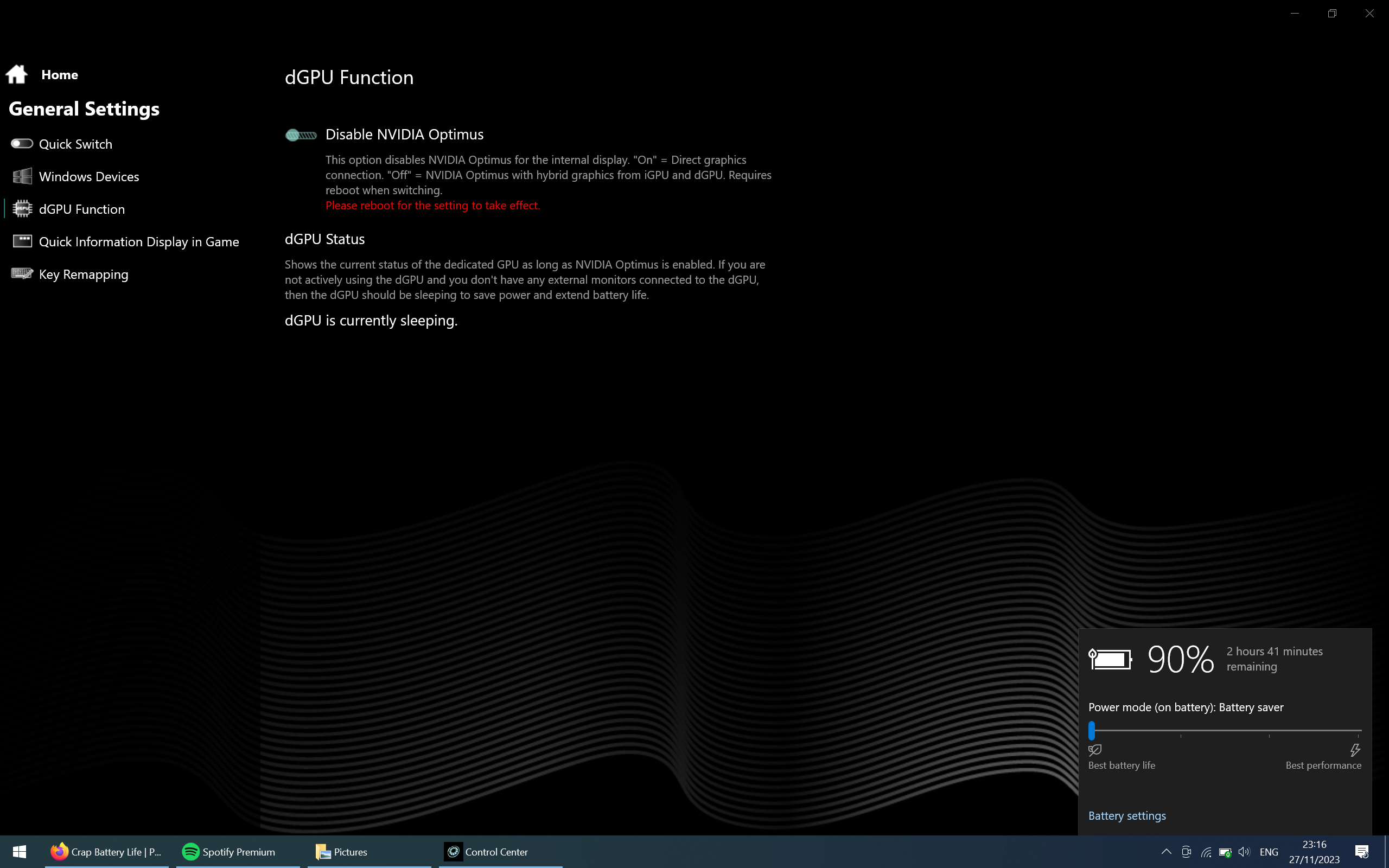Click the battery tray icon
This screenshot has height=868, width=1389.
(x=1225, y=852)
